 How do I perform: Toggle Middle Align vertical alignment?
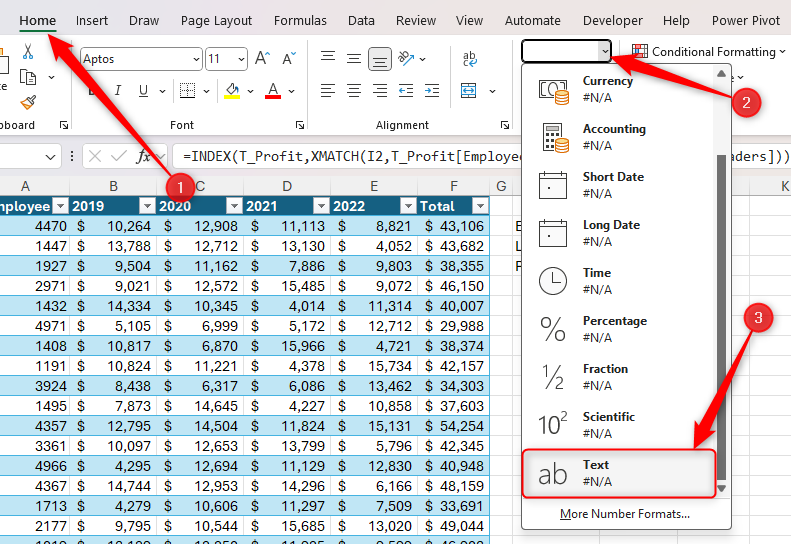click(353, 59)
